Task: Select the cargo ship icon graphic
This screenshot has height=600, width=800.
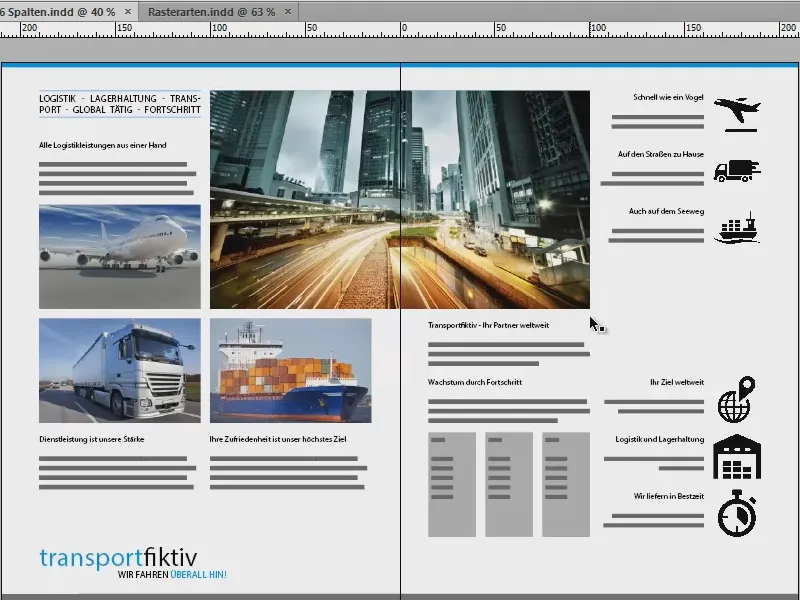Action: [x=737, y=228]
